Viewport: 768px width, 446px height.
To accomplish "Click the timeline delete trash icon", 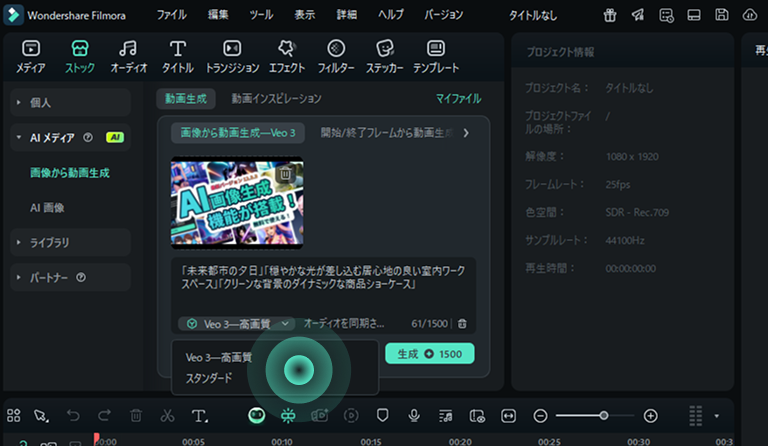I will (x=136, y=416).
